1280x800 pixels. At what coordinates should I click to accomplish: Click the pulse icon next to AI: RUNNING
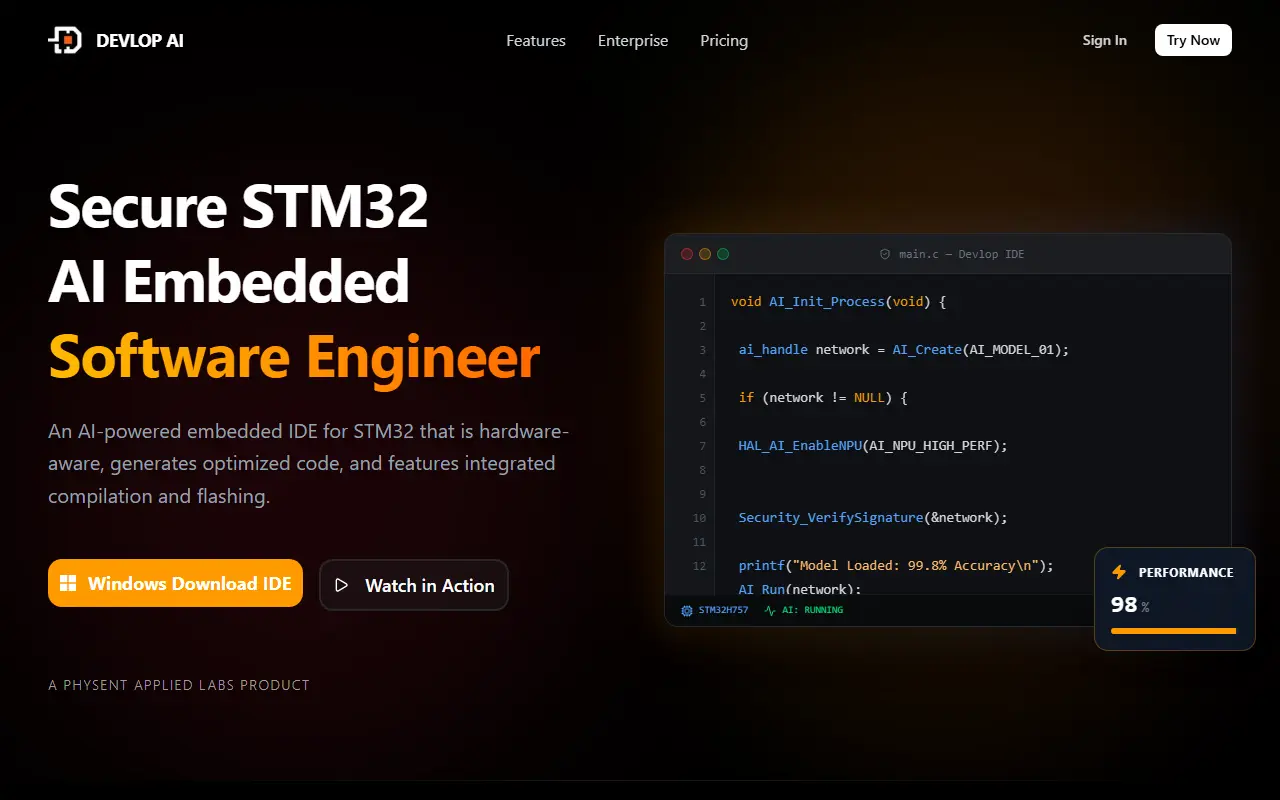[770, 610]
